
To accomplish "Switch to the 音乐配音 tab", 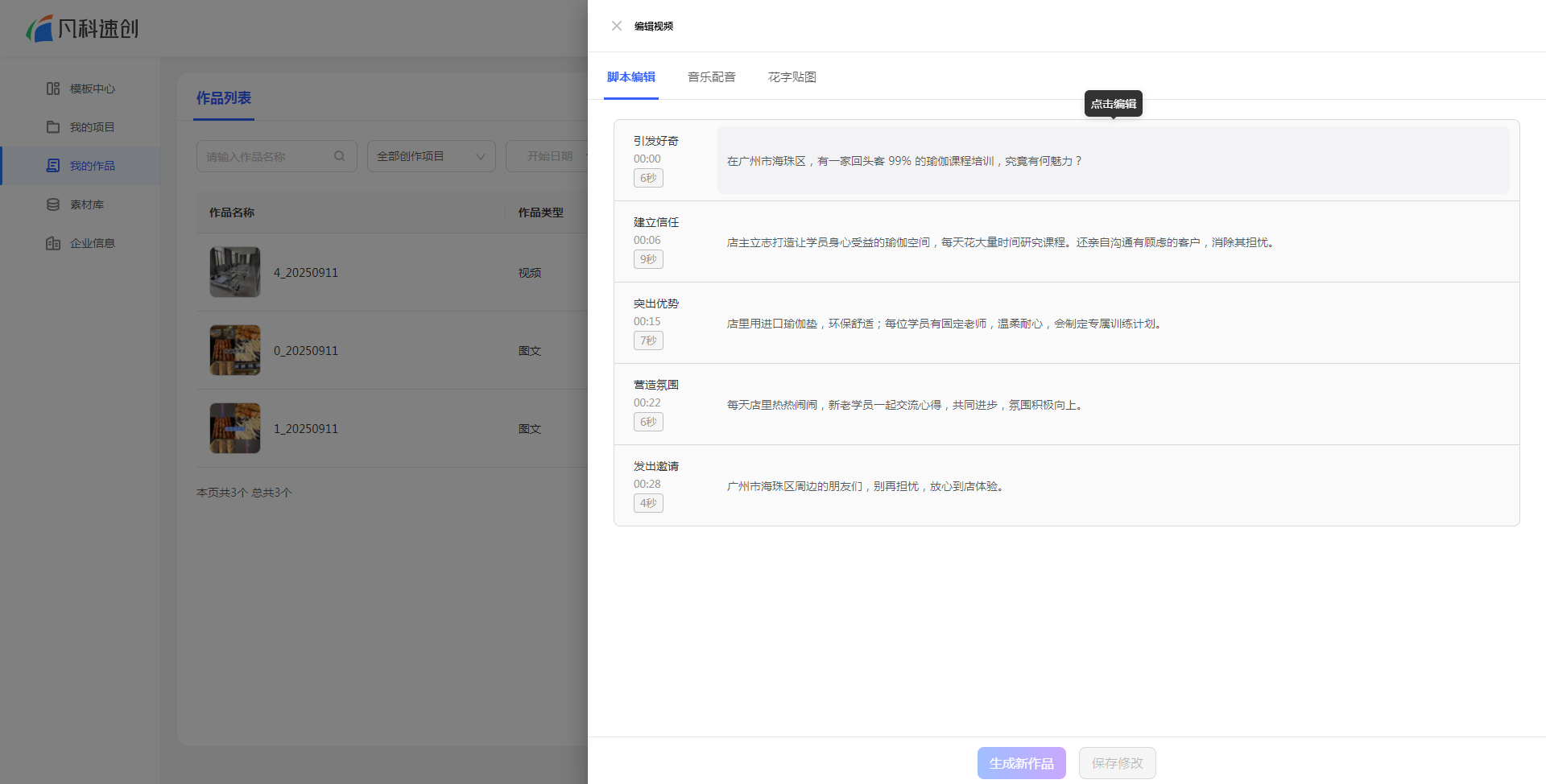I will click(711, 77).
